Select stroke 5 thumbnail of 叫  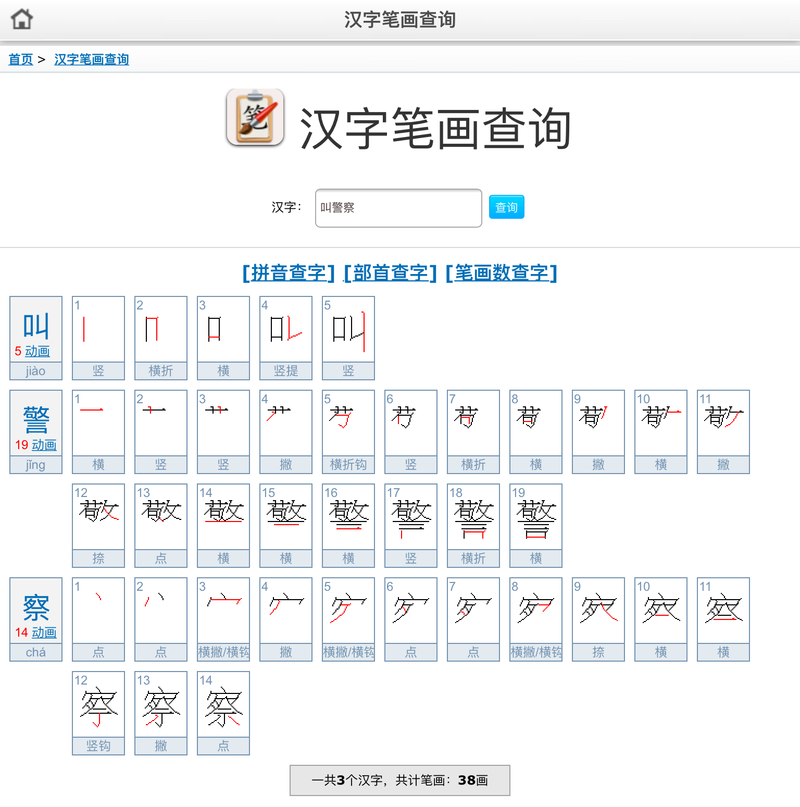pos(348,330)
